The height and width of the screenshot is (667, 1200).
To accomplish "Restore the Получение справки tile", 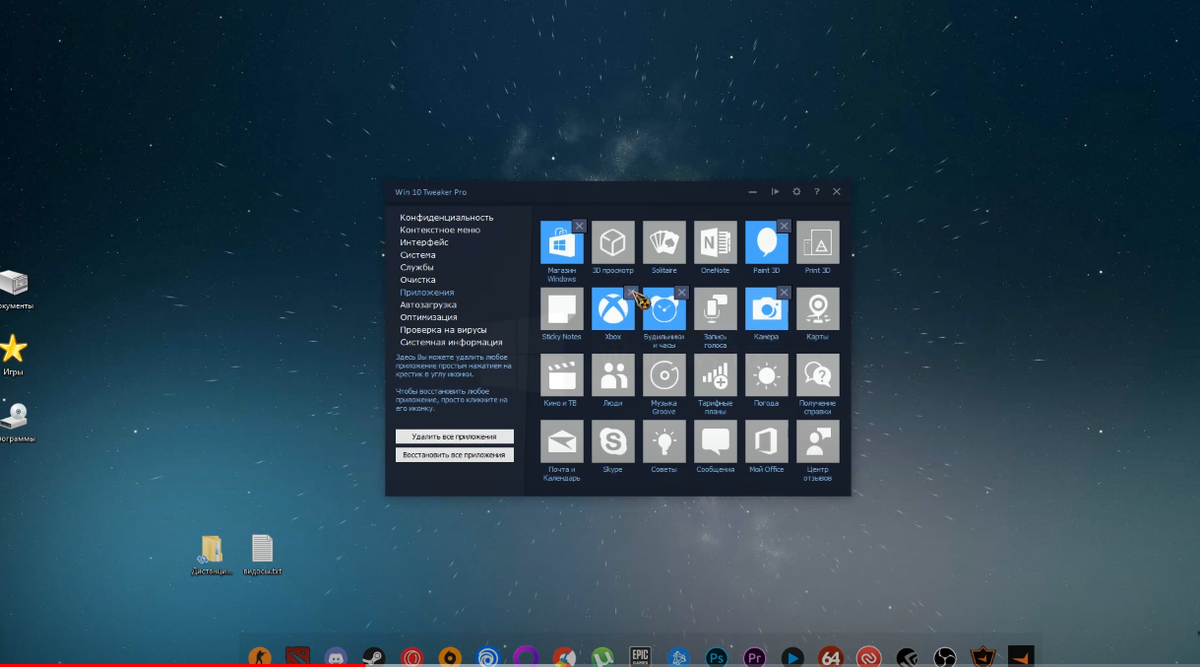I will pos(818,375).
